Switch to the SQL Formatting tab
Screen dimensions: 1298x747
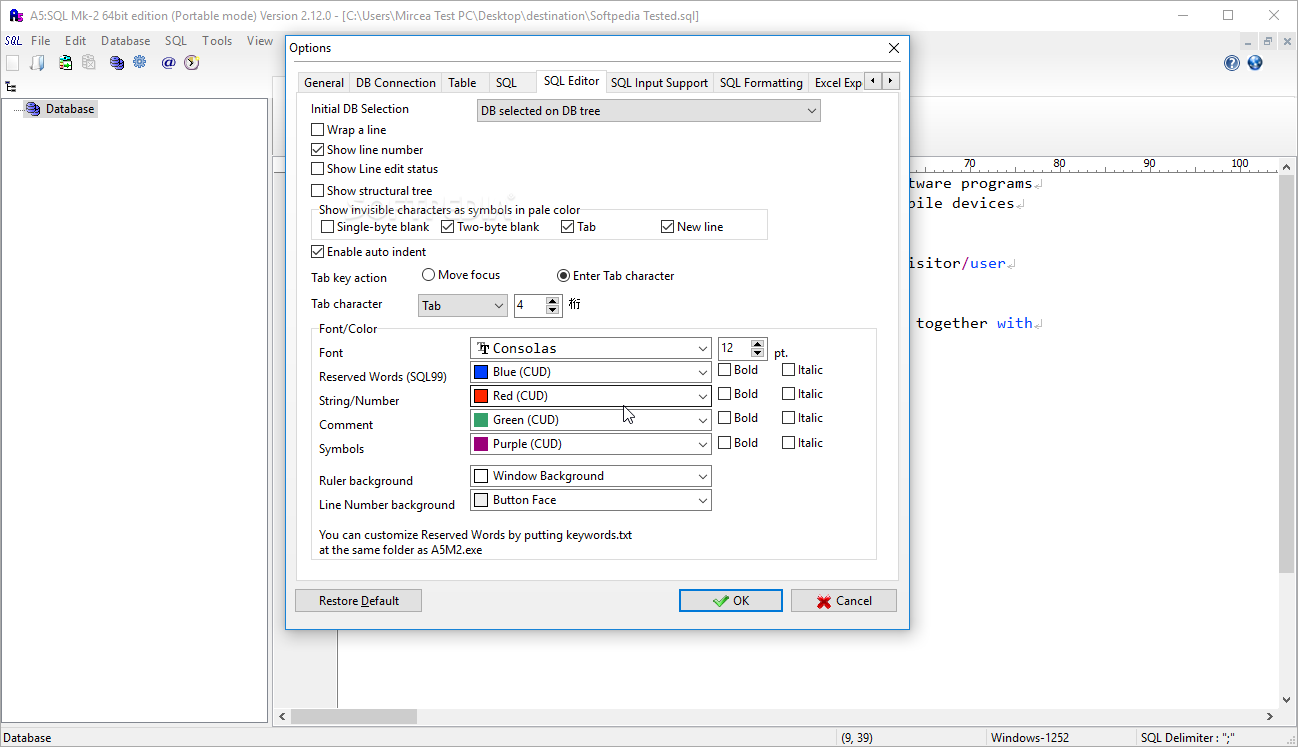pyautogui.click(x=761, y=83)
